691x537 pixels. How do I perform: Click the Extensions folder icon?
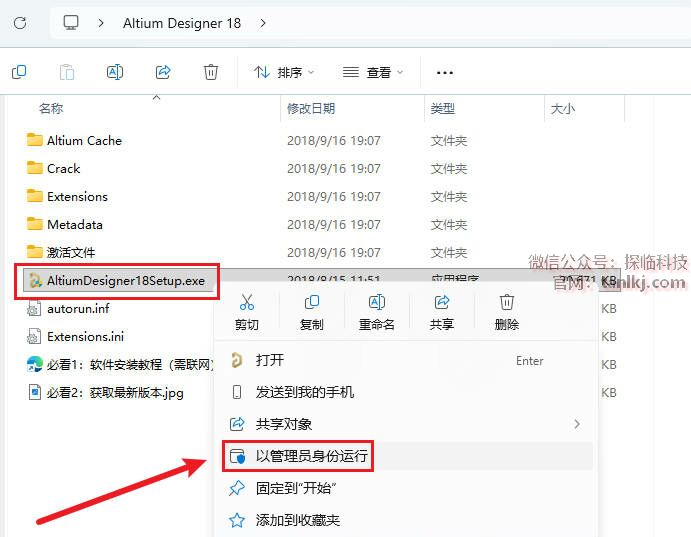coord(35,196)
